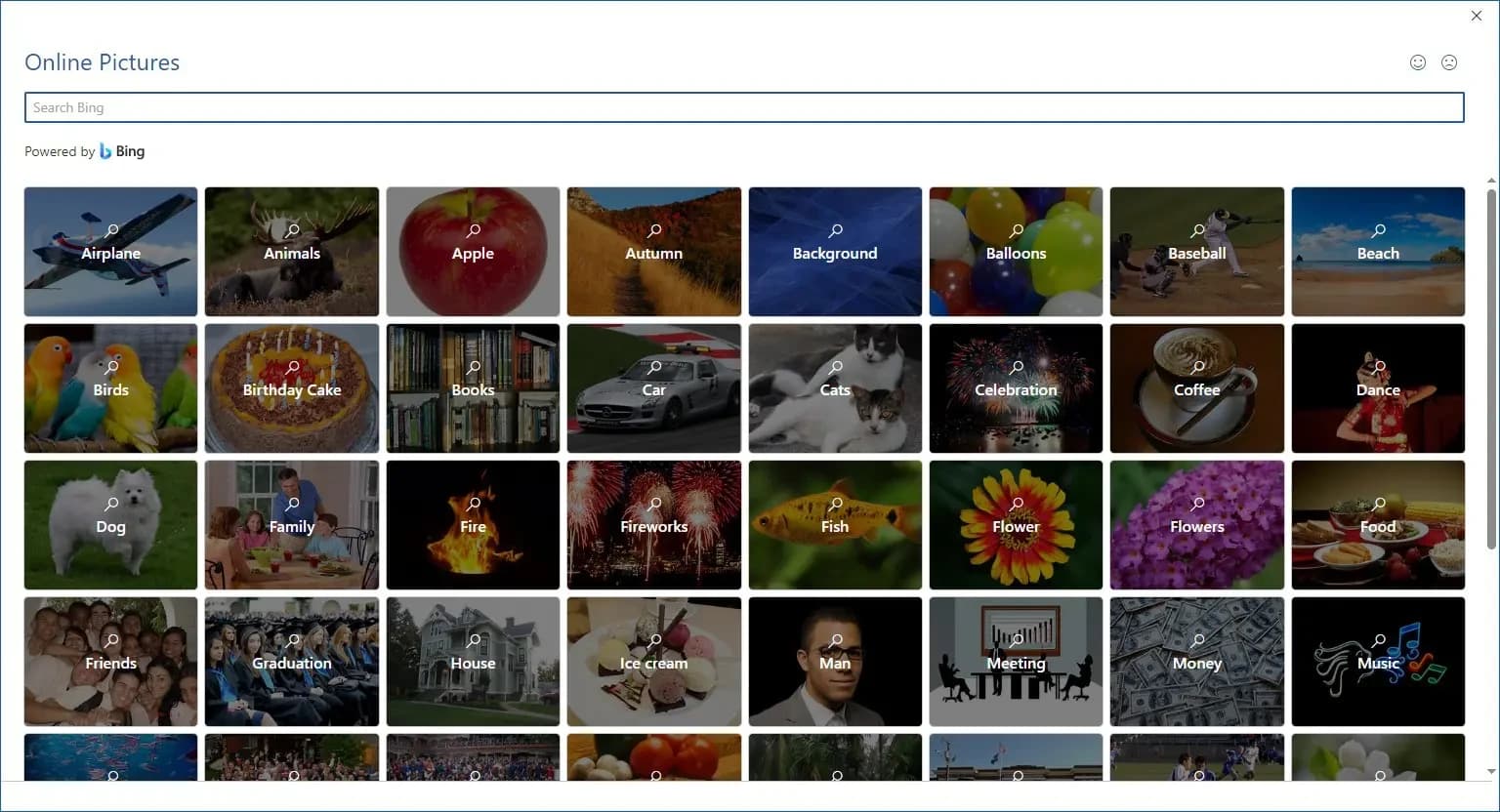This screenshot has height=812, width=1500.
Task: Open the Ice cream category
Action: tap(654, 662)
